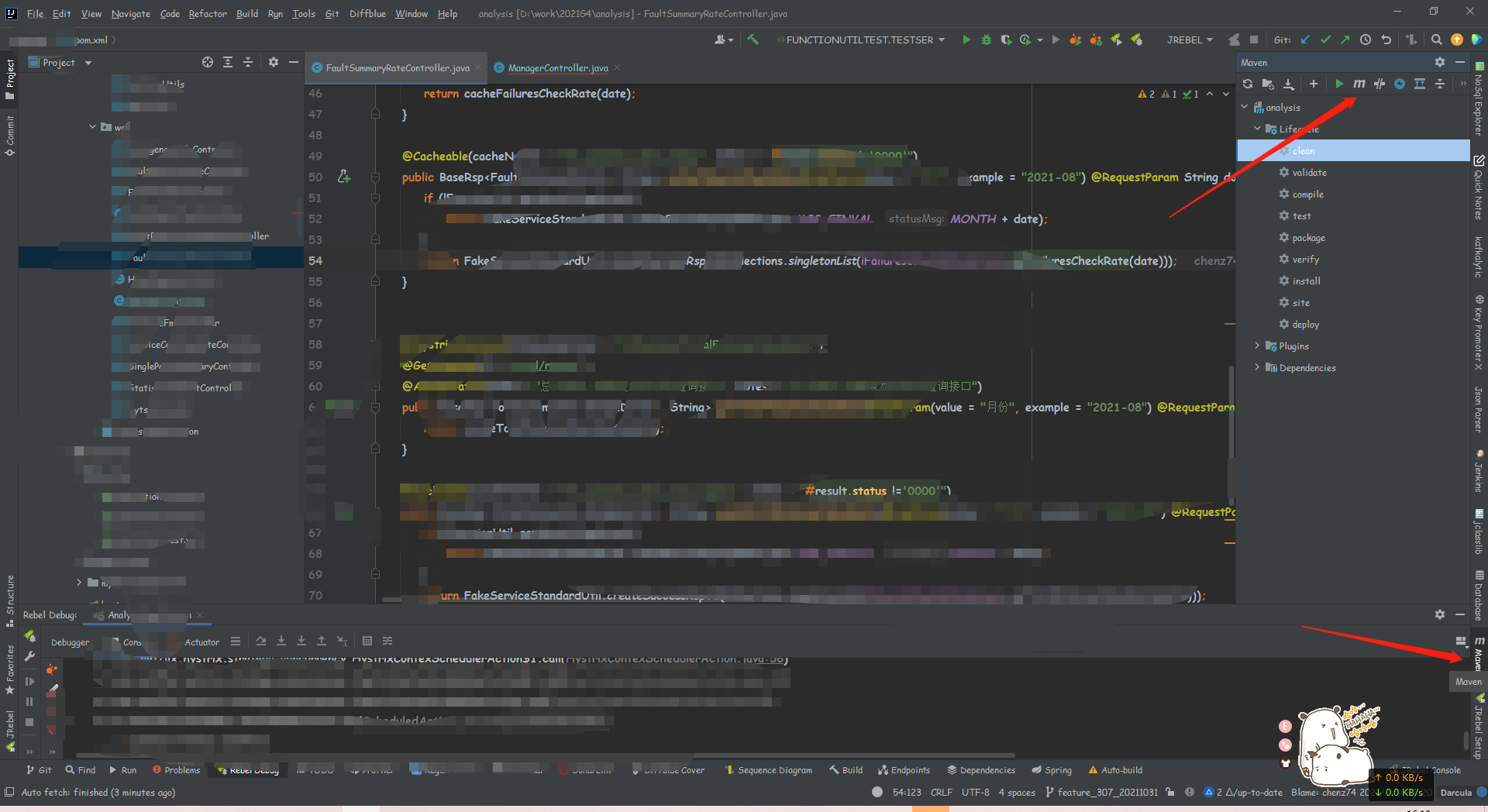Click Reload All Maven Projects icon

coord(1248,84)
